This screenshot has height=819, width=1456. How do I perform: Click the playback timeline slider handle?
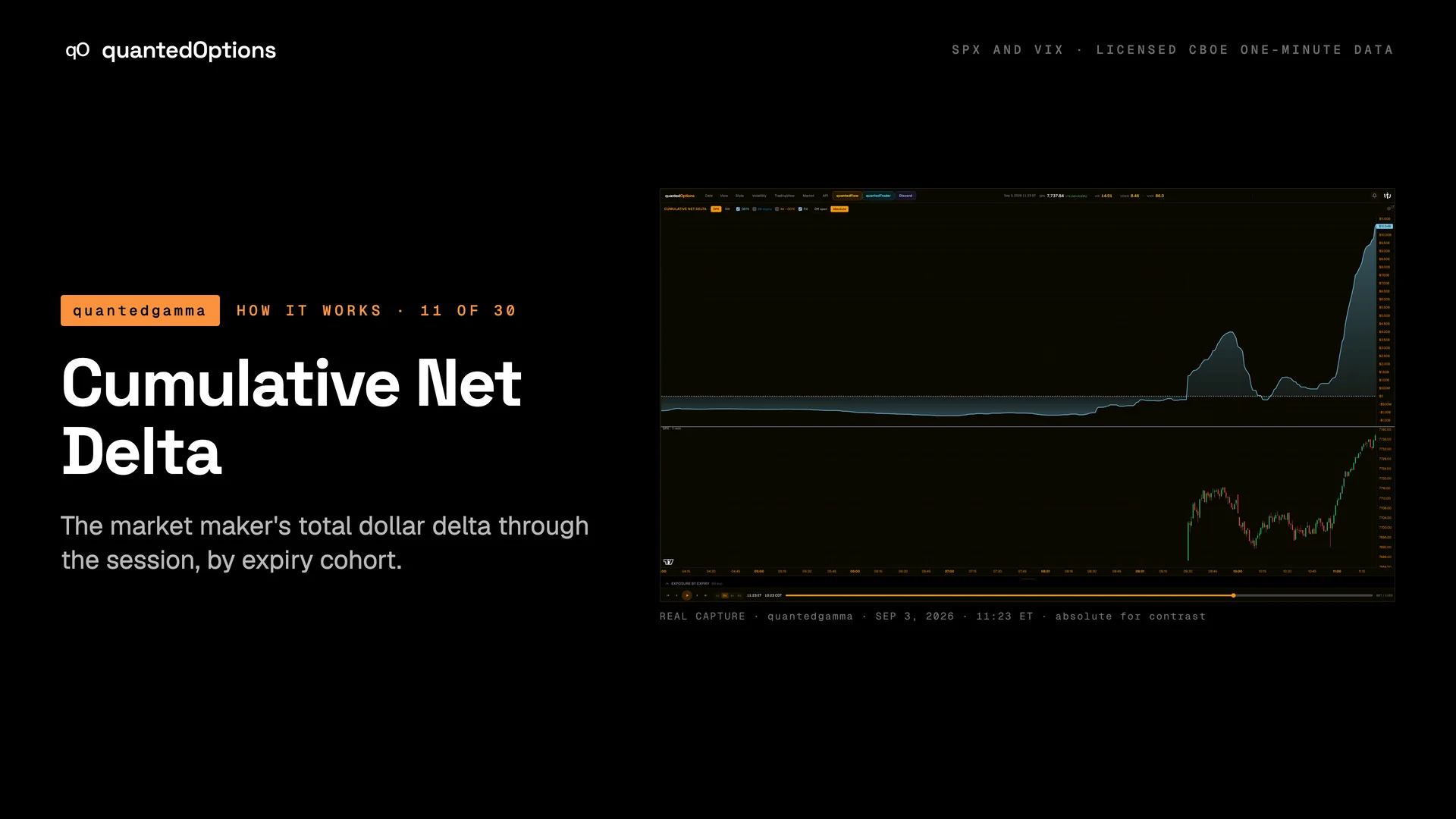1234,595
